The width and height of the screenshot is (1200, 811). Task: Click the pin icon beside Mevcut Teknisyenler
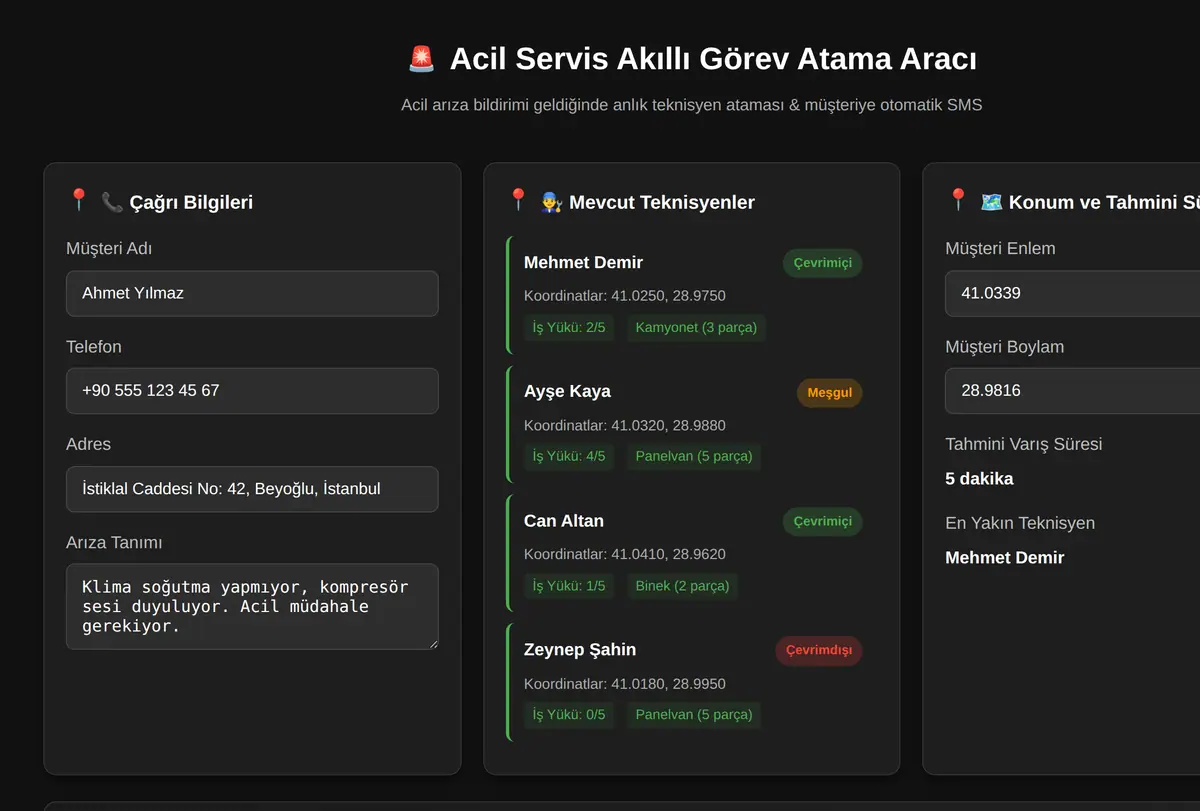click(x=518, y=201)
